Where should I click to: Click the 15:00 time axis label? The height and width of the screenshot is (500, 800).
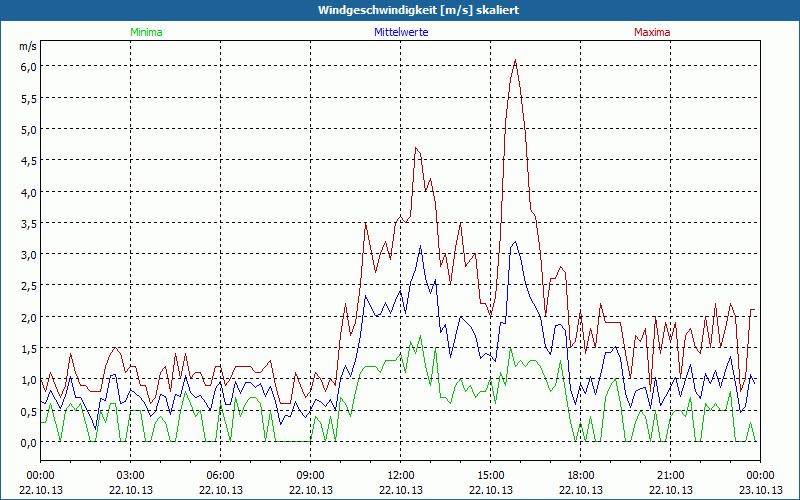pos(490,476)
